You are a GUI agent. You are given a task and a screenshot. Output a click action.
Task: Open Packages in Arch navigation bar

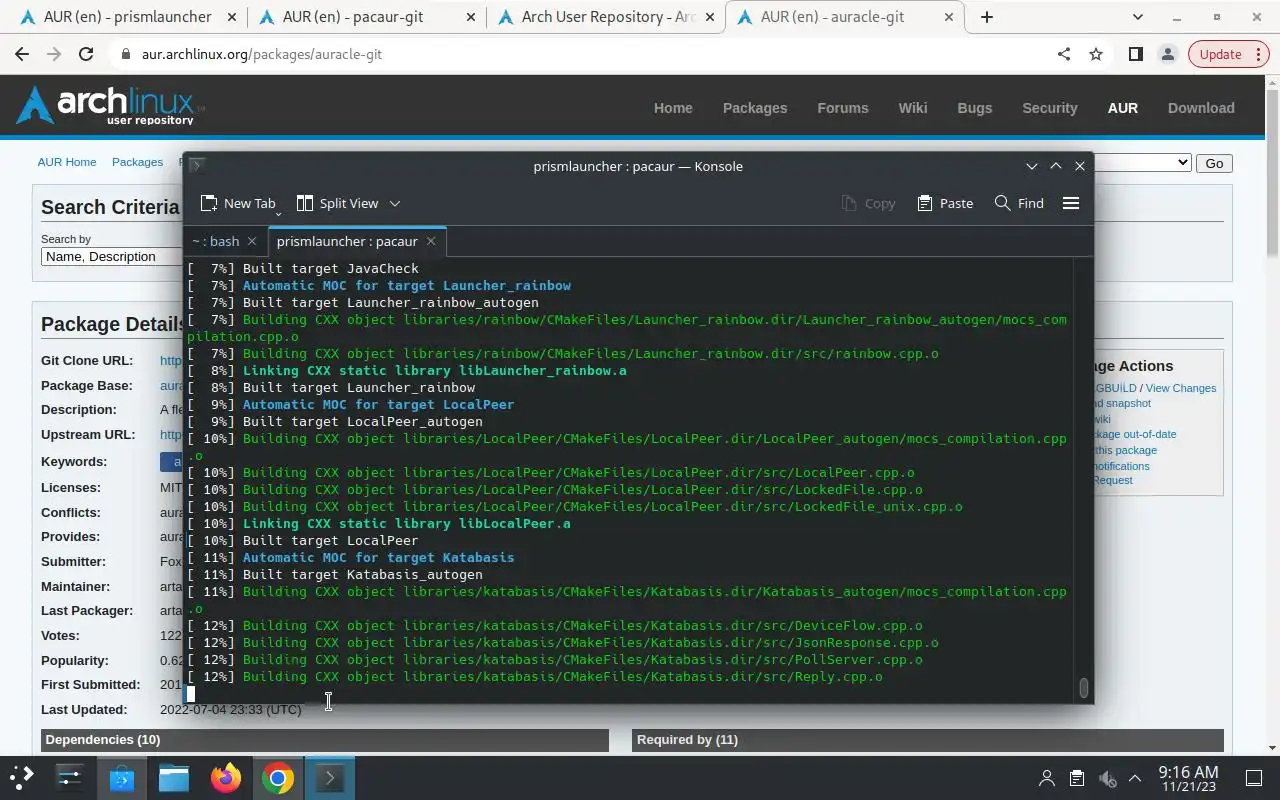coord(755,108)
